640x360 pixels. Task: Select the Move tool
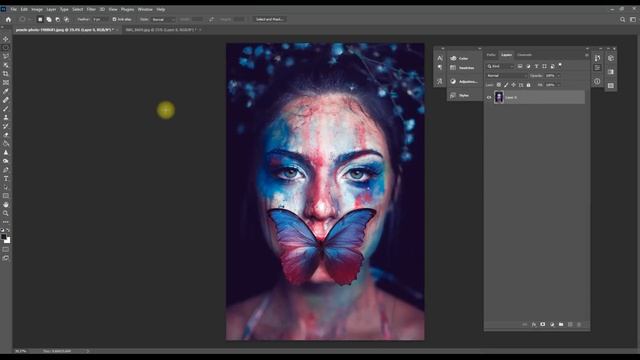pos(6,39)
